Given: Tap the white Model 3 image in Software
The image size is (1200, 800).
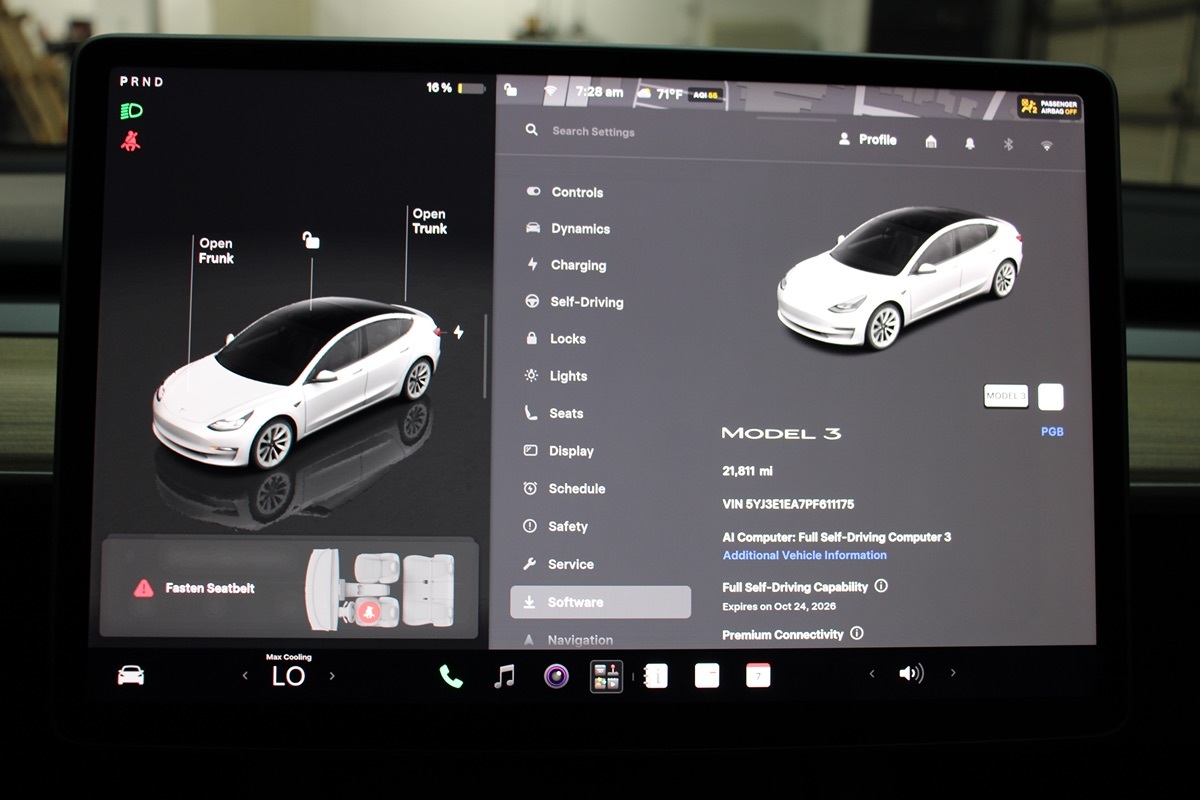Looking at the screenshot, I should coord(898,277).
